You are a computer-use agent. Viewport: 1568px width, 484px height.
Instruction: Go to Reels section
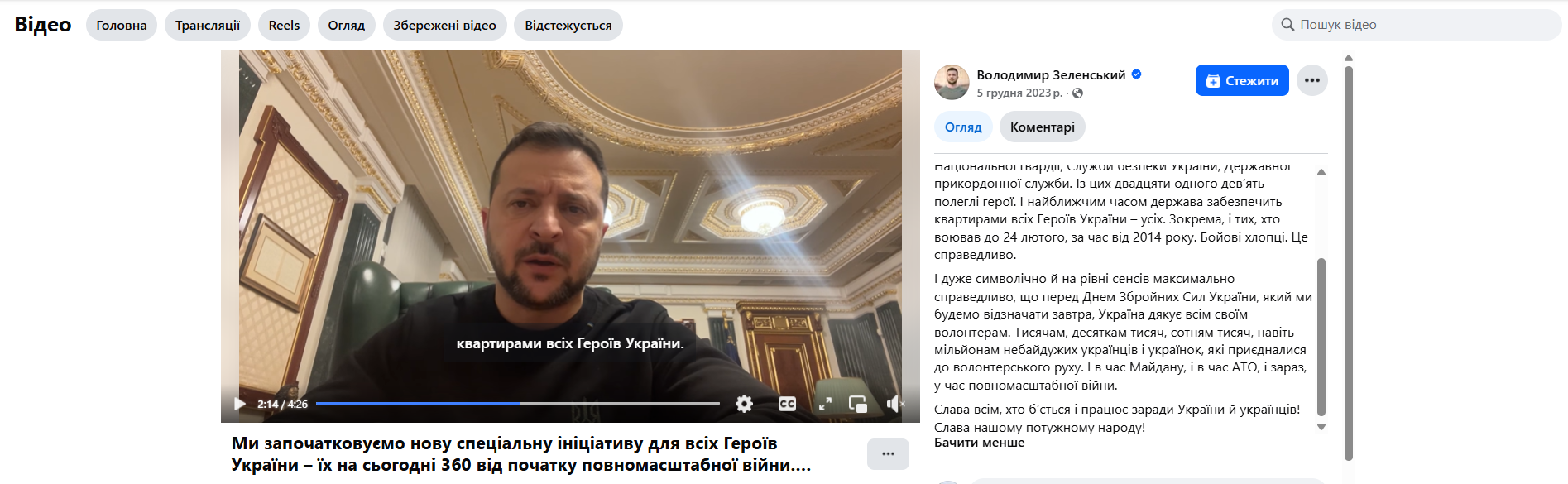coord(284,25)
